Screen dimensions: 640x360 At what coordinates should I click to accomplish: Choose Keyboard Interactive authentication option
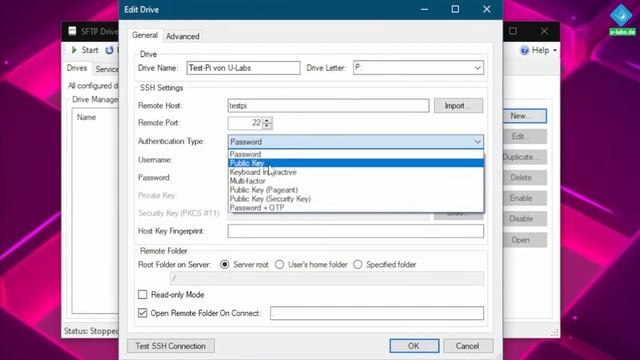[x=356, y=172]
